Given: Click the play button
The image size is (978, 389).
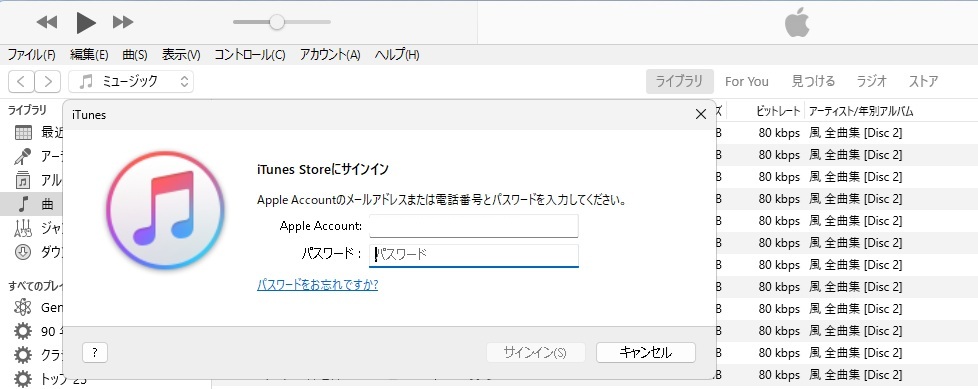Looking at the screenshot, I should pos(86,22).
